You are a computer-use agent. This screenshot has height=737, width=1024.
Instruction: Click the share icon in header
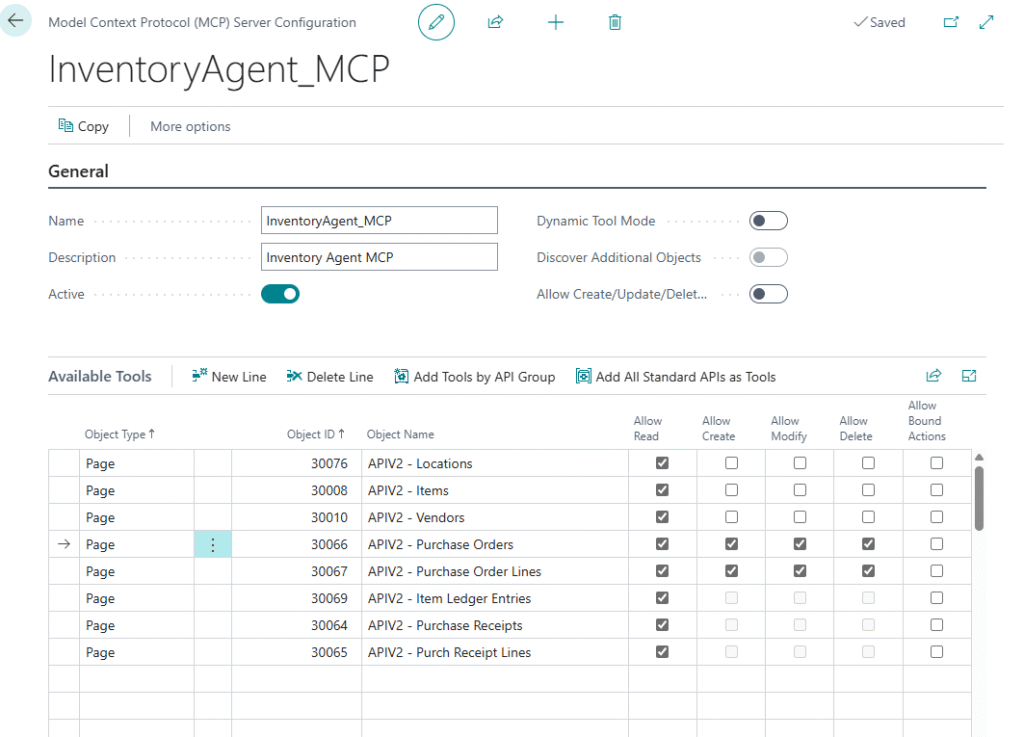point(495,22)
